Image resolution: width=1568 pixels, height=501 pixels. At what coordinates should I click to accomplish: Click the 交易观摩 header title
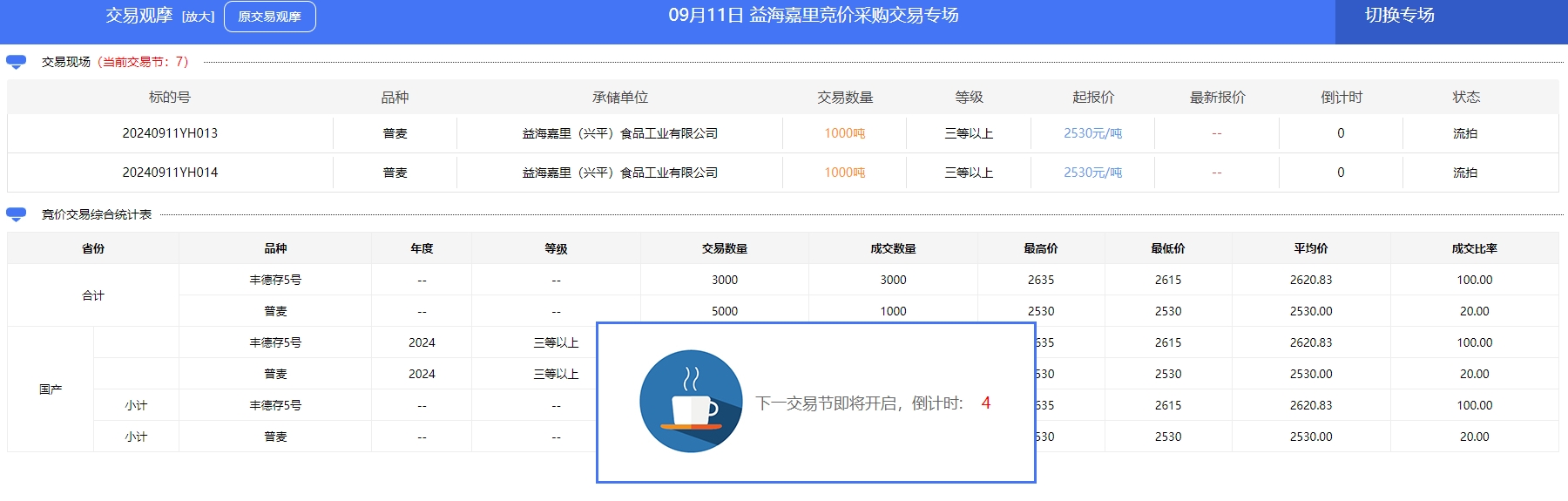click(139, 16)
